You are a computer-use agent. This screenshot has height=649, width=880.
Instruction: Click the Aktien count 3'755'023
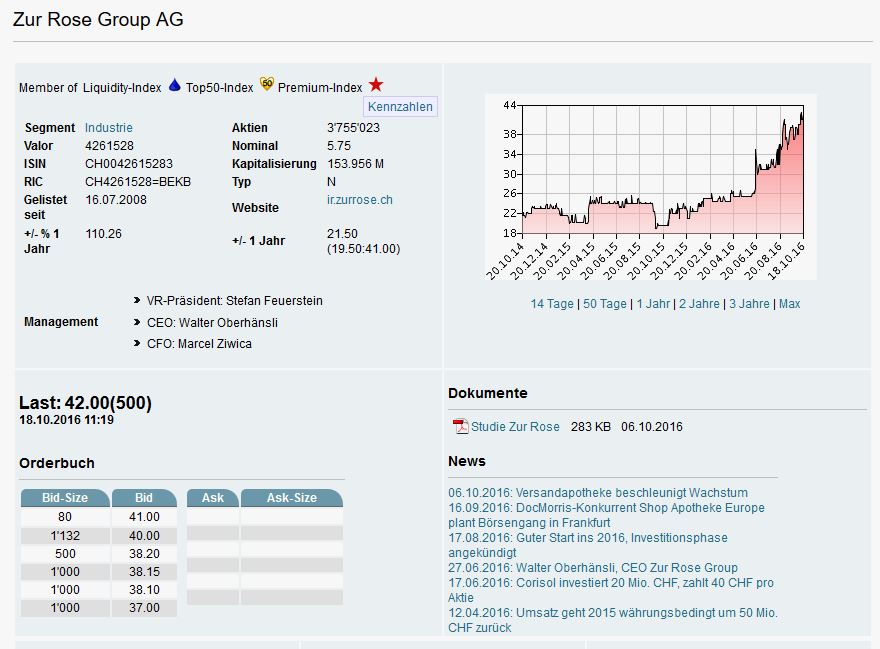[354, 128]
